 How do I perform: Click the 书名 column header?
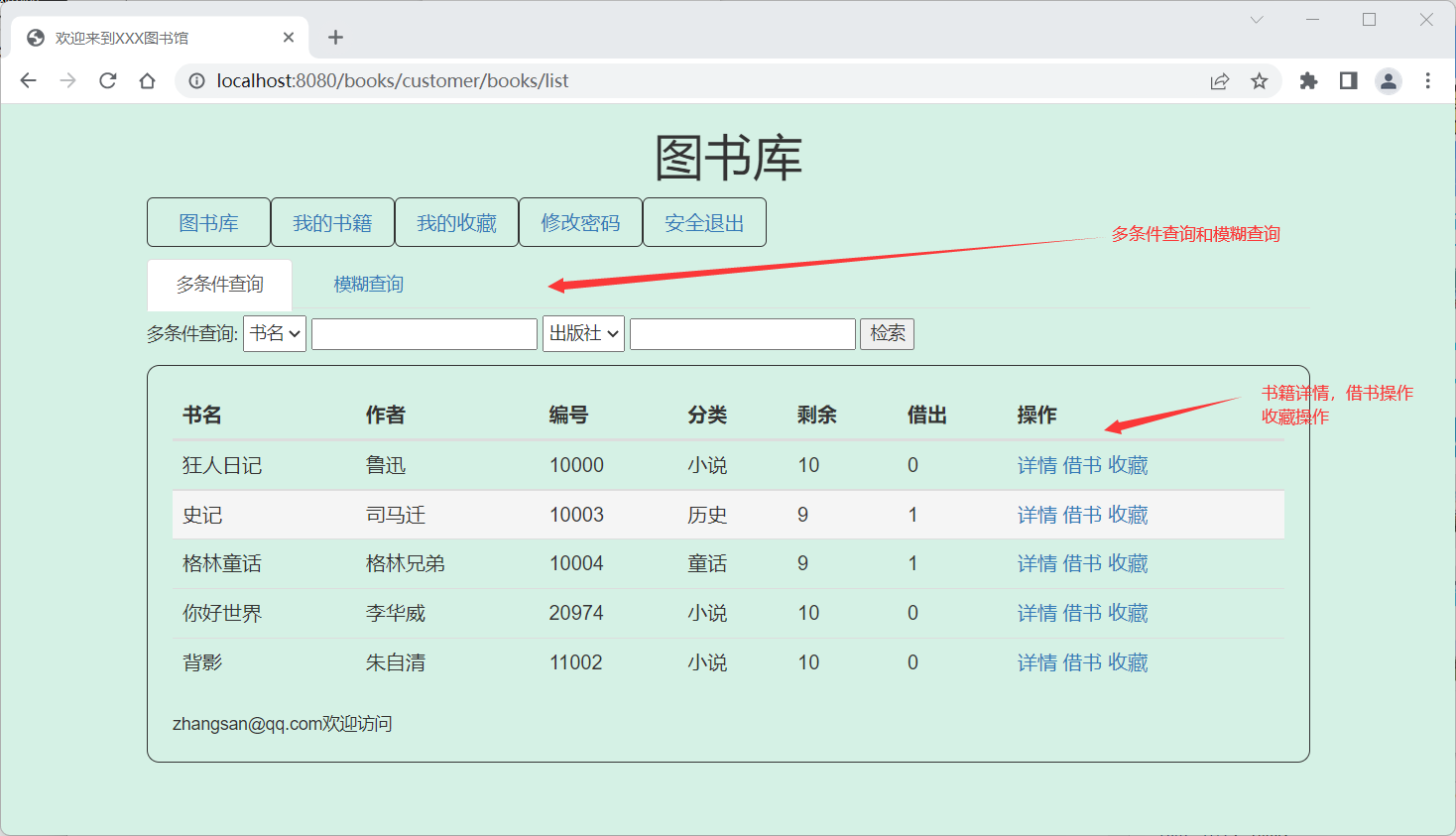pos(202,415)
